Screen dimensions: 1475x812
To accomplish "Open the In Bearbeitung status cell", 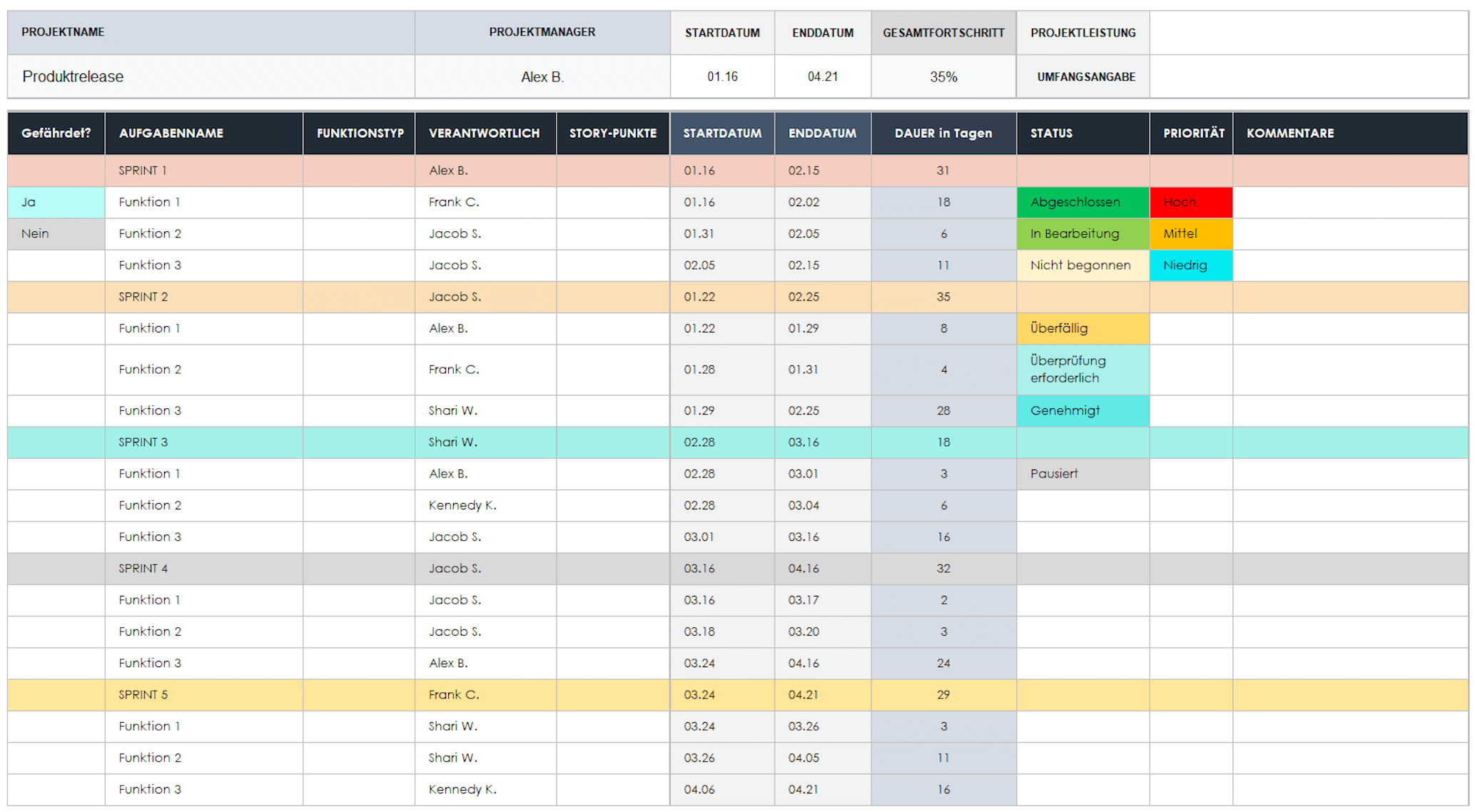I will coord(1082,233).
